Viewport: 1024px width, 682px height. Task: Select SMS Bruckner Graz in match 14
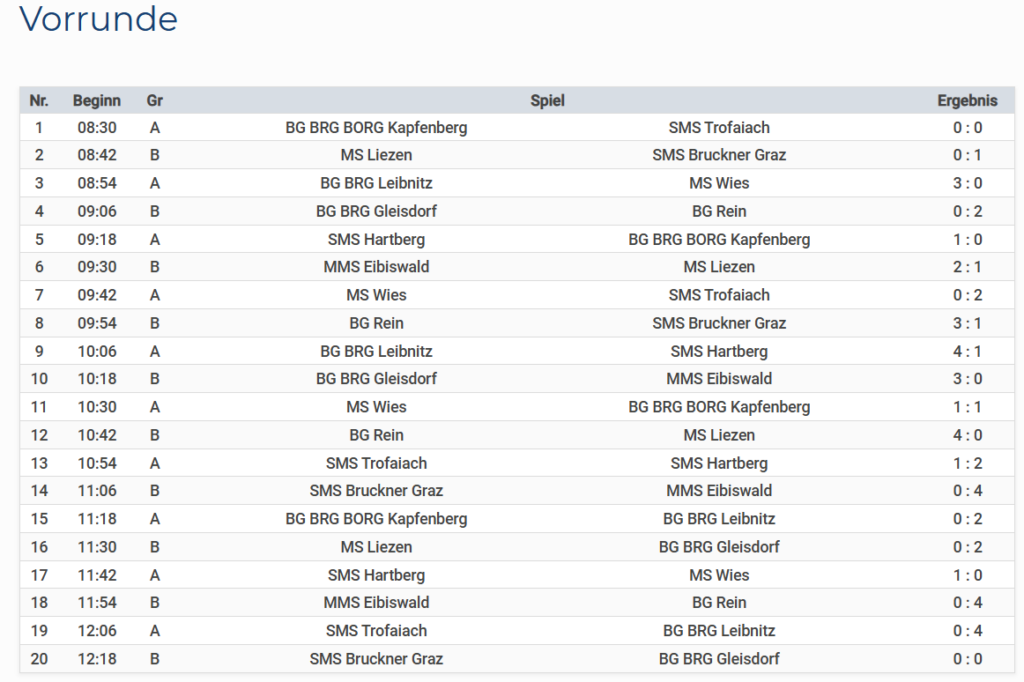(376, 491)
